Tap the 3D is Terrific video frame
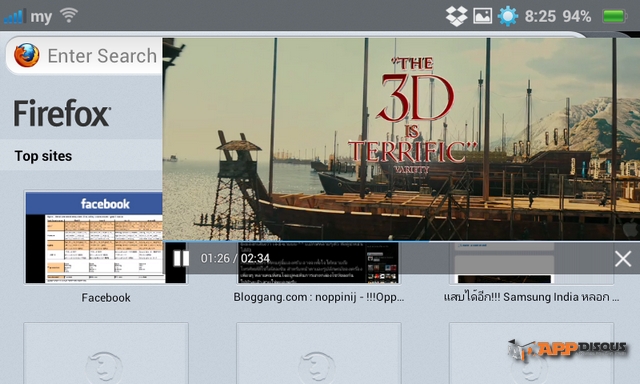The height and width of the screenshot is (384, 640). tap(401, 139)
